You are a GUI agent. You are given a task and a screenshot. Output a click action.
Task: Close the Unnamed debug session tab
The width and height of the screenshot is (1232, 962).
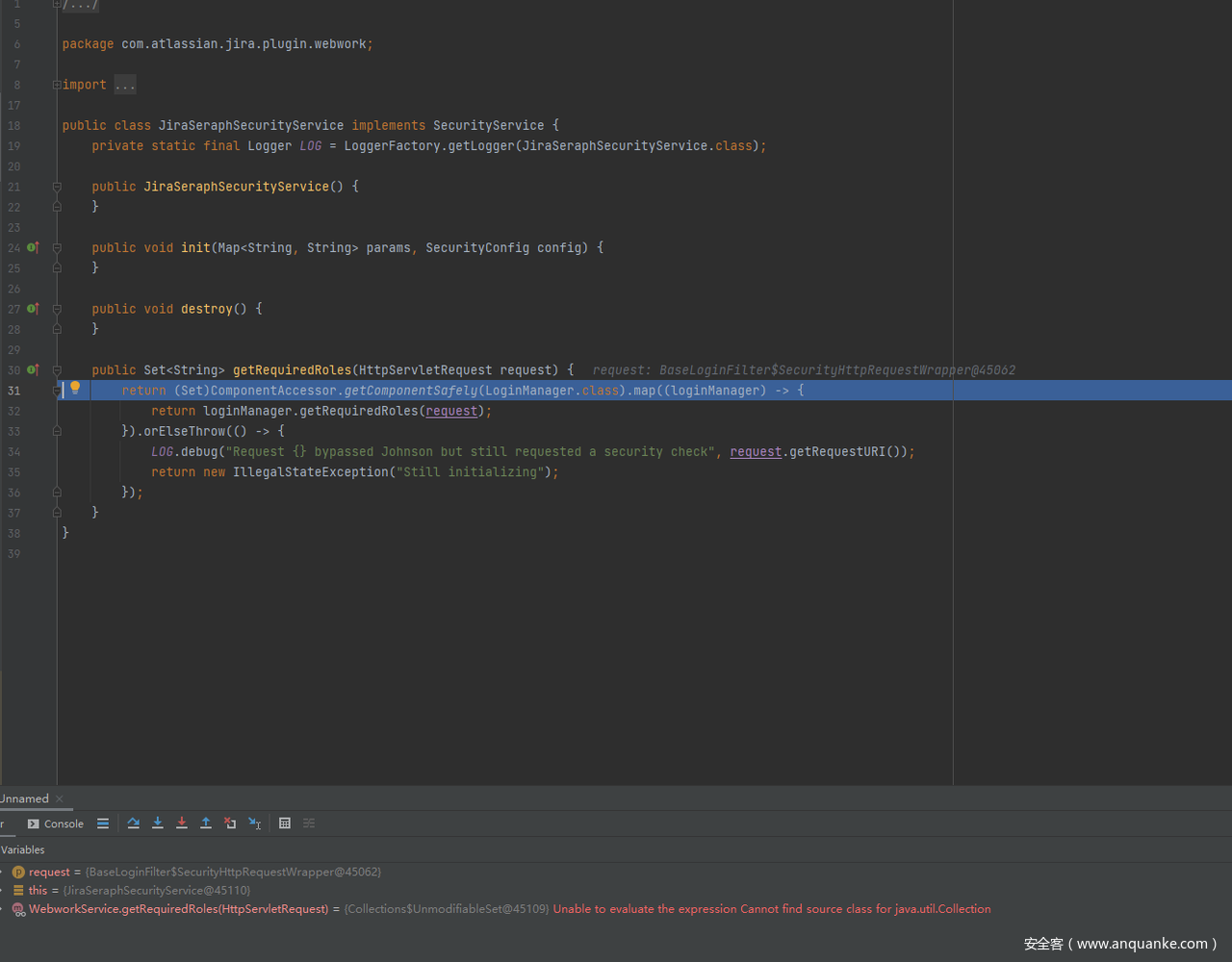point(60,798)
